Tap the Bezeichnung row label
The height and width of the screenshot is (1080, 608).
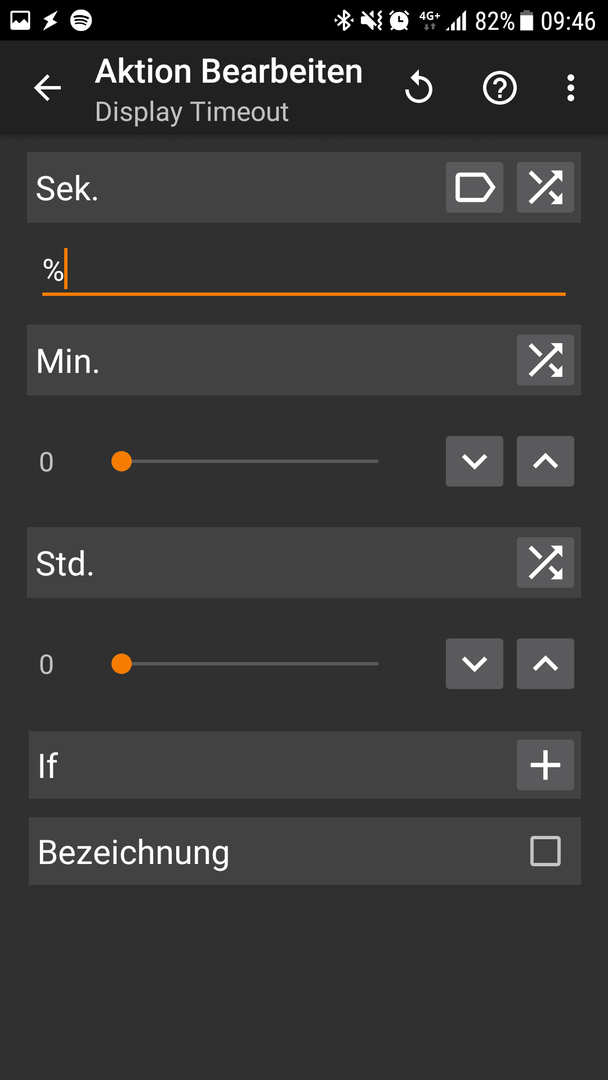pyautogui.click(x=134, y=853)
